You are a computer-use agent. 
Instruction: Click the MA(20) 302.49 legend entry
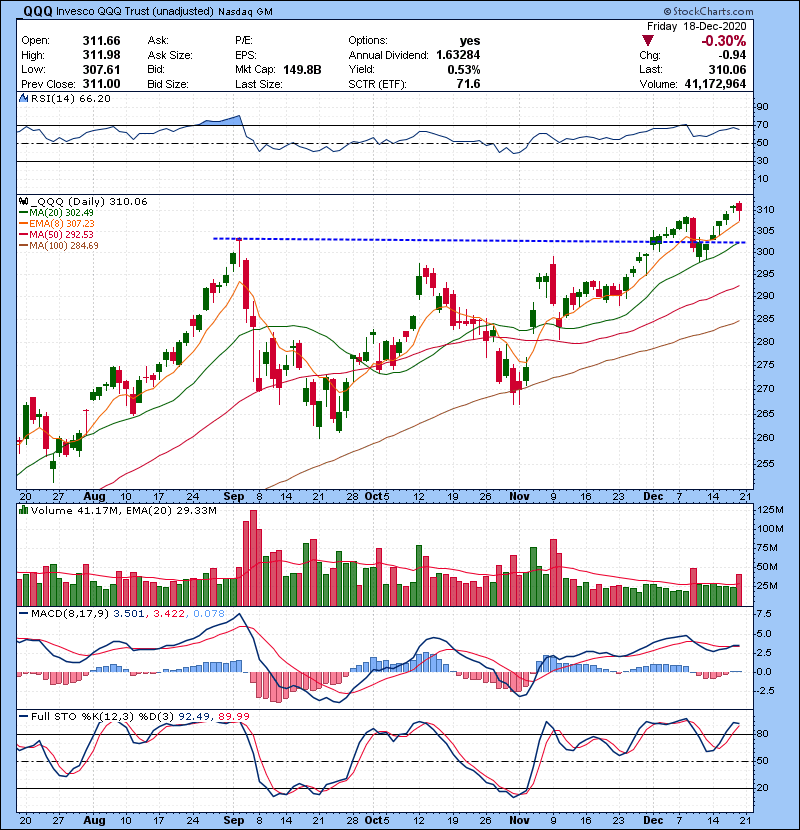tap(59, 212)
